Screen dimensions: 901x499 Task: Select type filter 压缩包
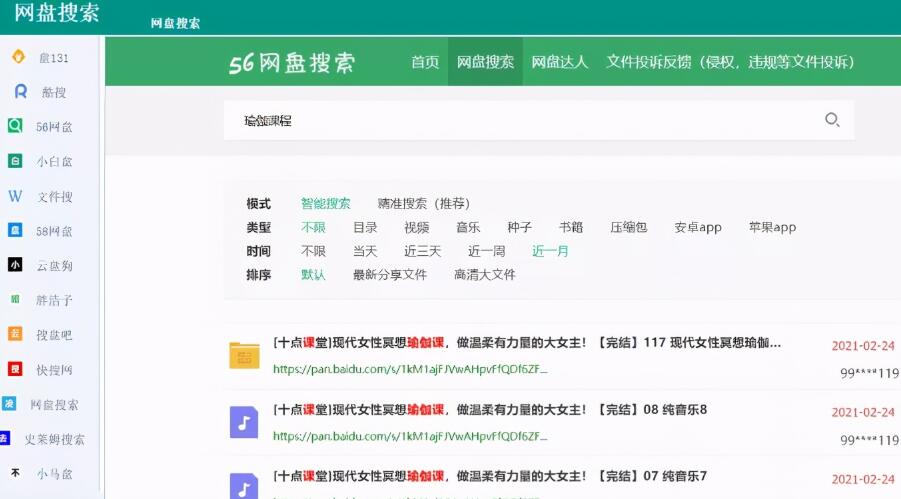[x=629, y=227]
